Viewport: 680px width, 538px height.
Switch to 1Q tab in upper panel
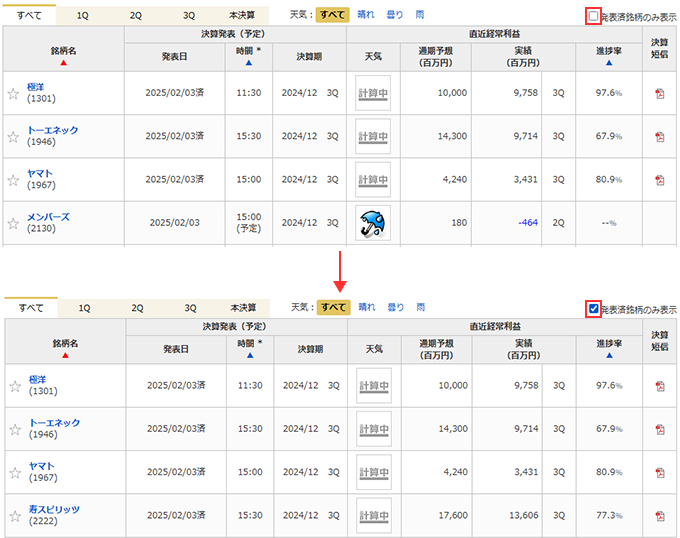[x=82, y=16]
